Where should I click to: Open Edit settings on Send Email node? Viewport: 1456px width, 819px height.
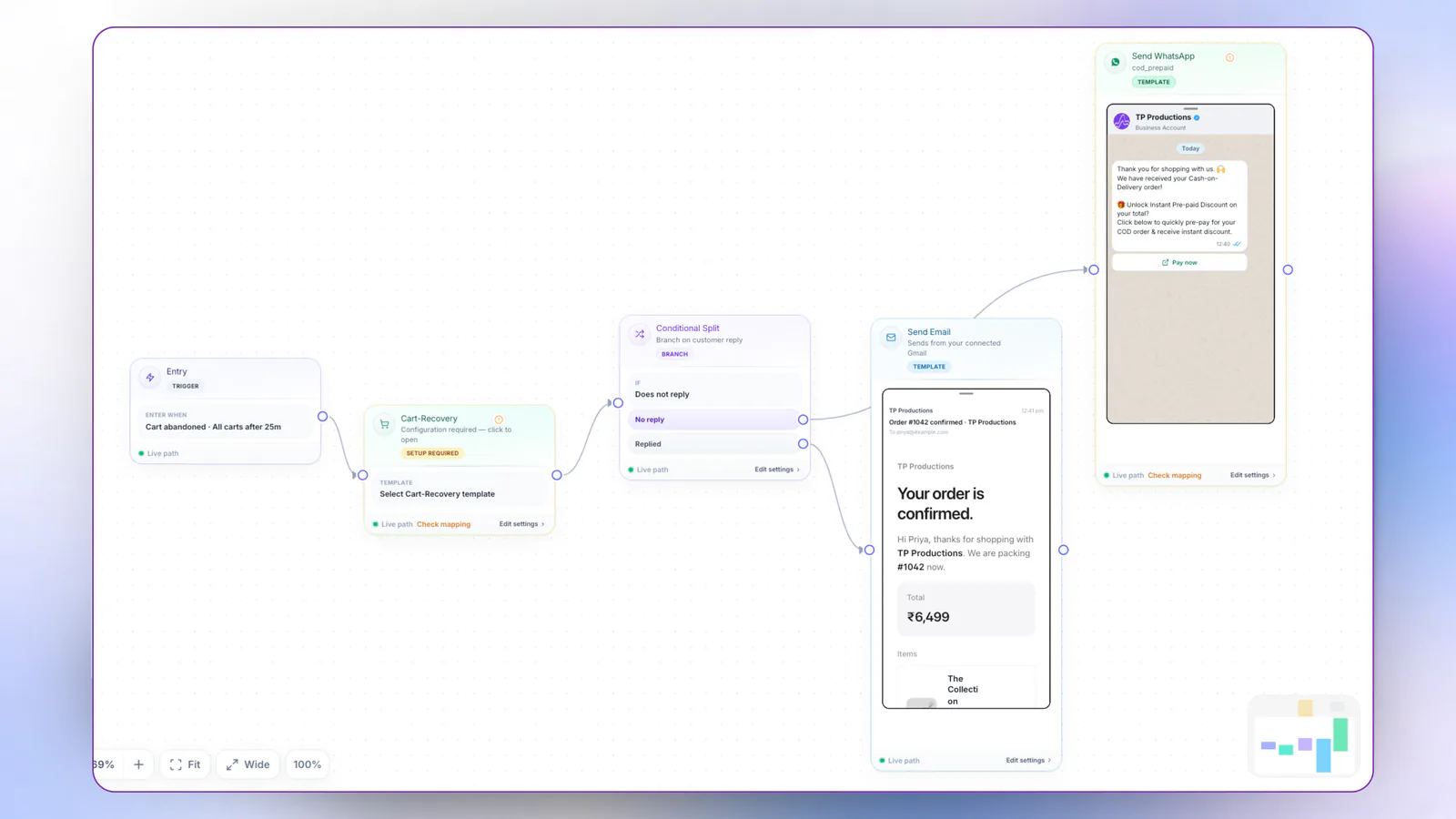tap(1028, 761)
